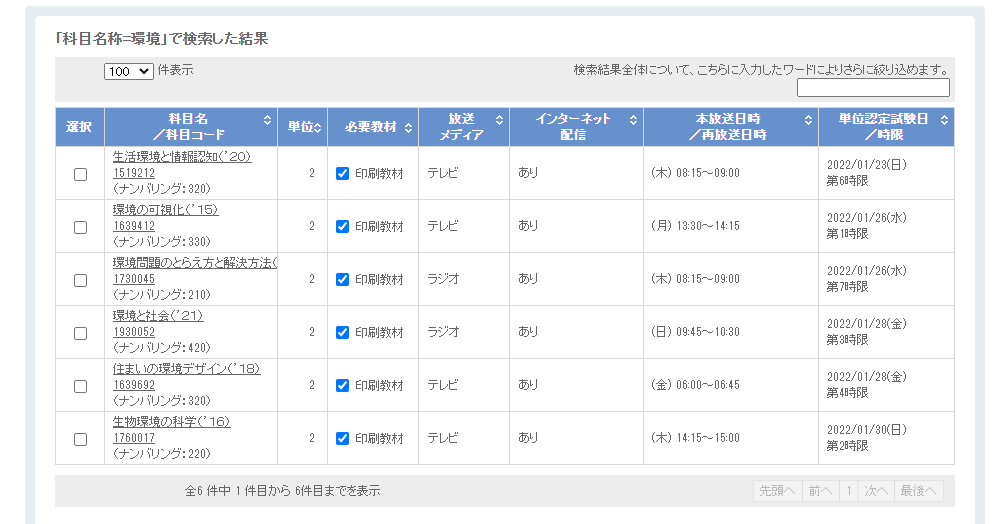This screenshot has height=524, width=1004.
Task: Sort by 単位 column sort arrows
Action: 318,127
